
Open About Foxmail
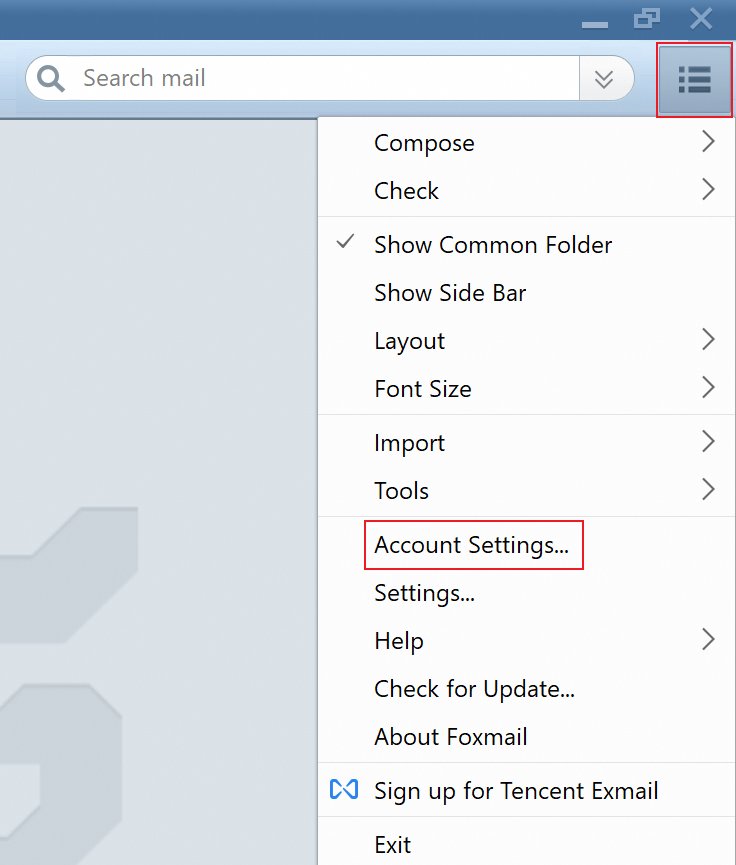pos(450,737)
